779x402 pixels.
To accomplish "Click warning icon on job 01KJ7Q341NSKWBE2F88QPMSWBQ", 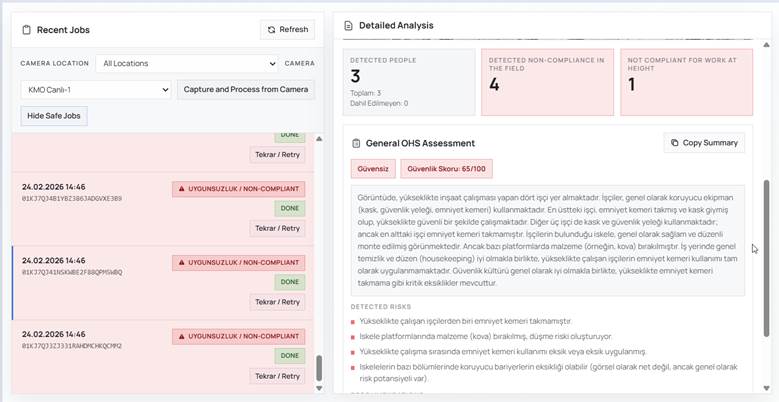I will pos(181,262).
